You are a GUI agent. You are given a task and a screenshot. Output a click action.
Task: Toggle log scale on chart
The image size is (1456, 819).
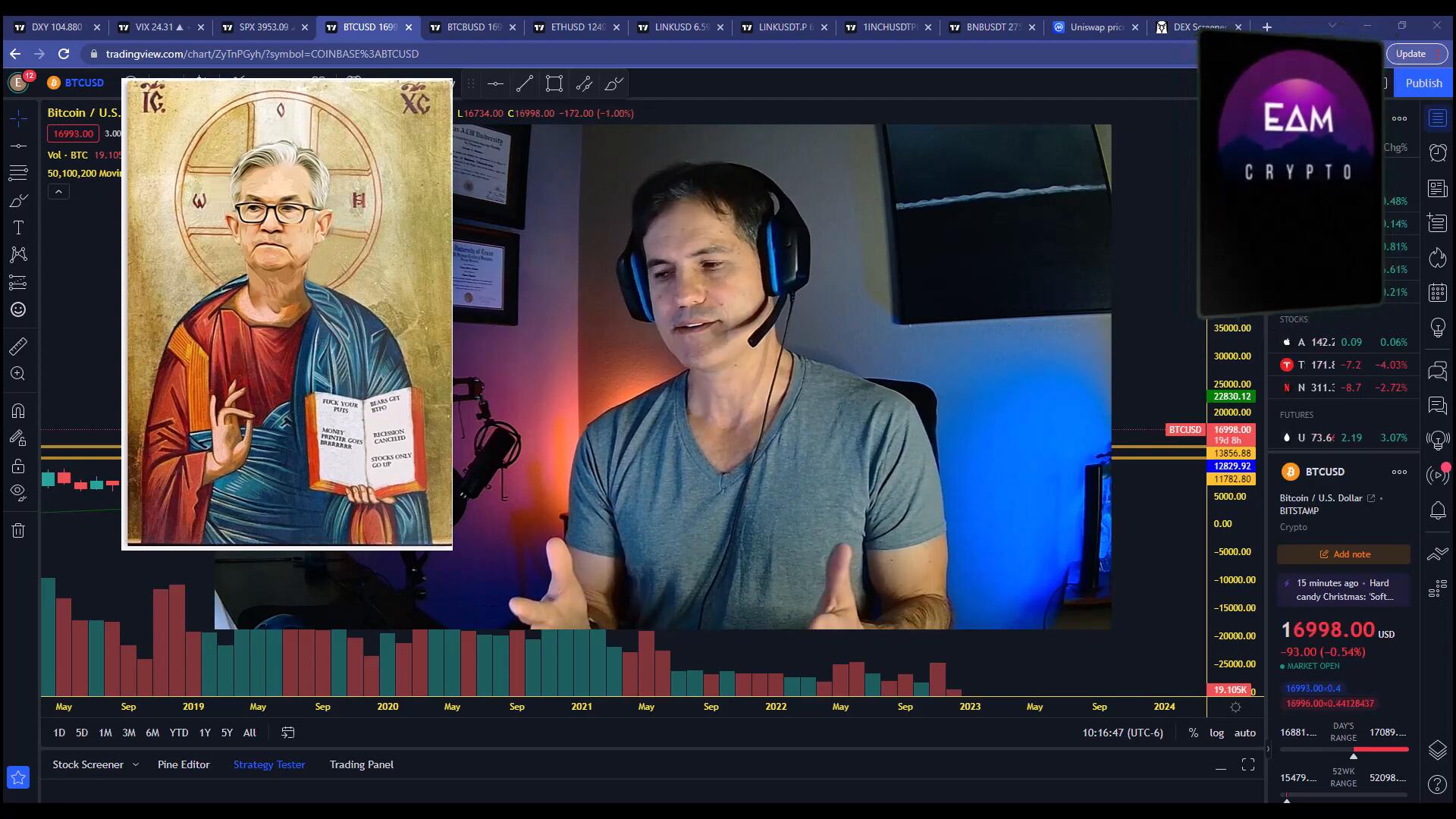[x=1216, y=733]
